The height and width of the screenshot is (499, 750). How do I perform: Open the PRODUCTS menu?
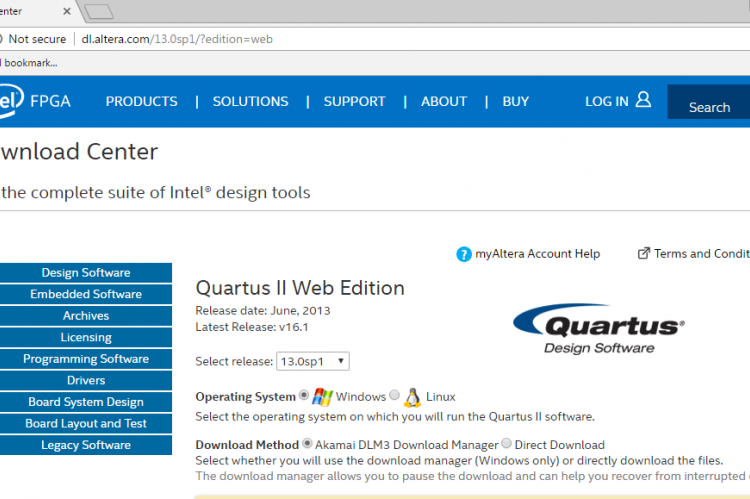pos(142,101)
